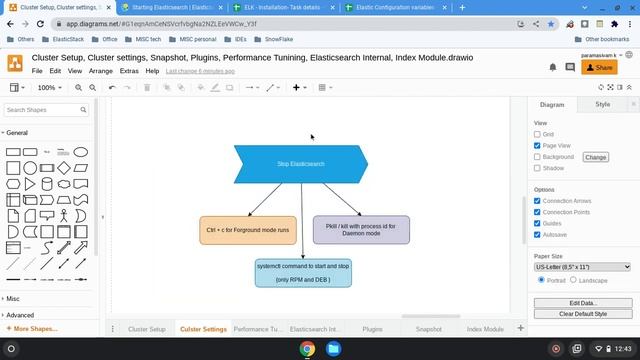The width and height of the screenshot is (640, 360).
Task: Click the redo arrow icon
Action: click(127, 88)
